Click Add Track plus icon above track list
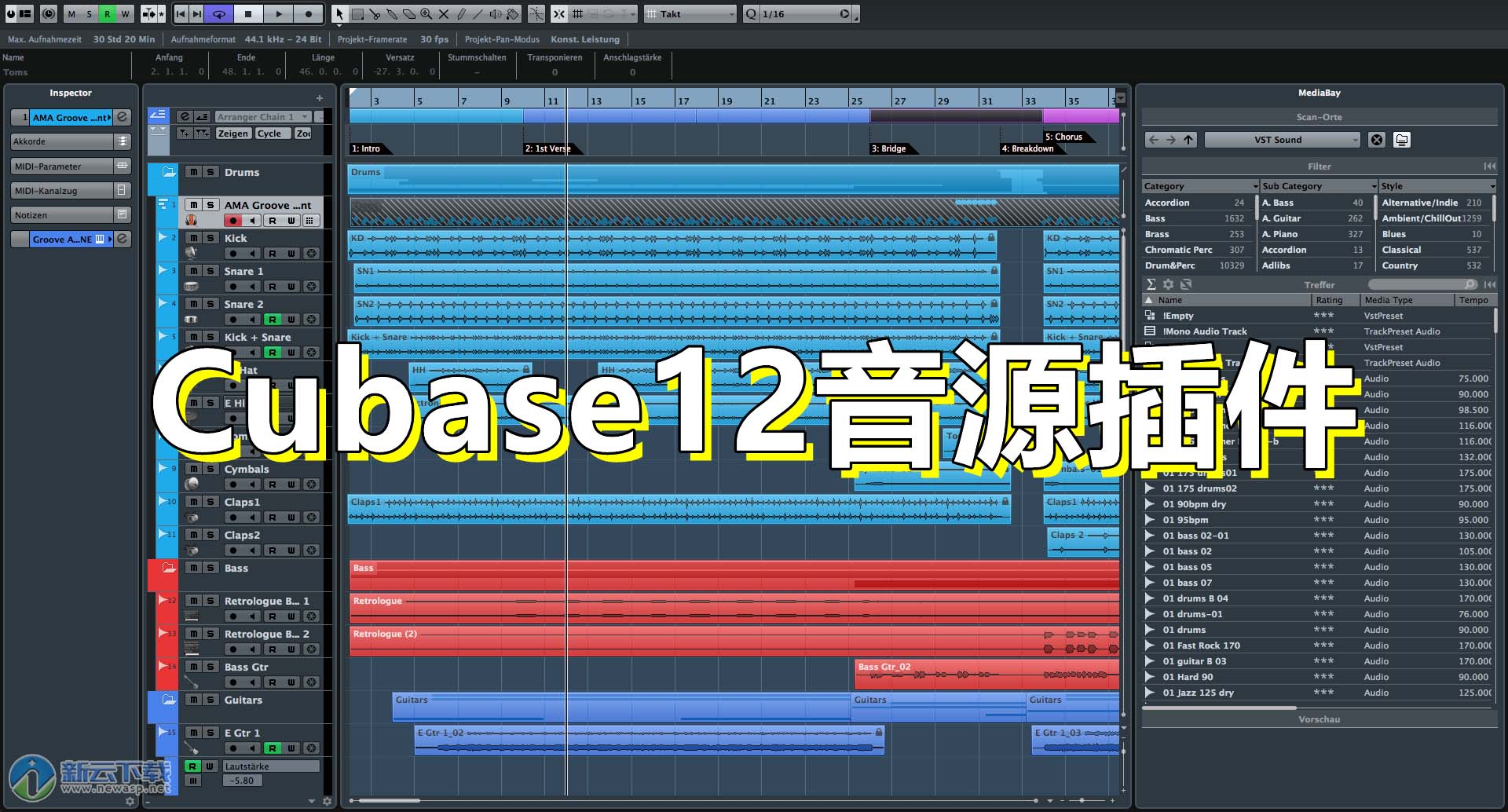Image resolution: width=1508 pixels, height=812 pixels. (320, 98)
